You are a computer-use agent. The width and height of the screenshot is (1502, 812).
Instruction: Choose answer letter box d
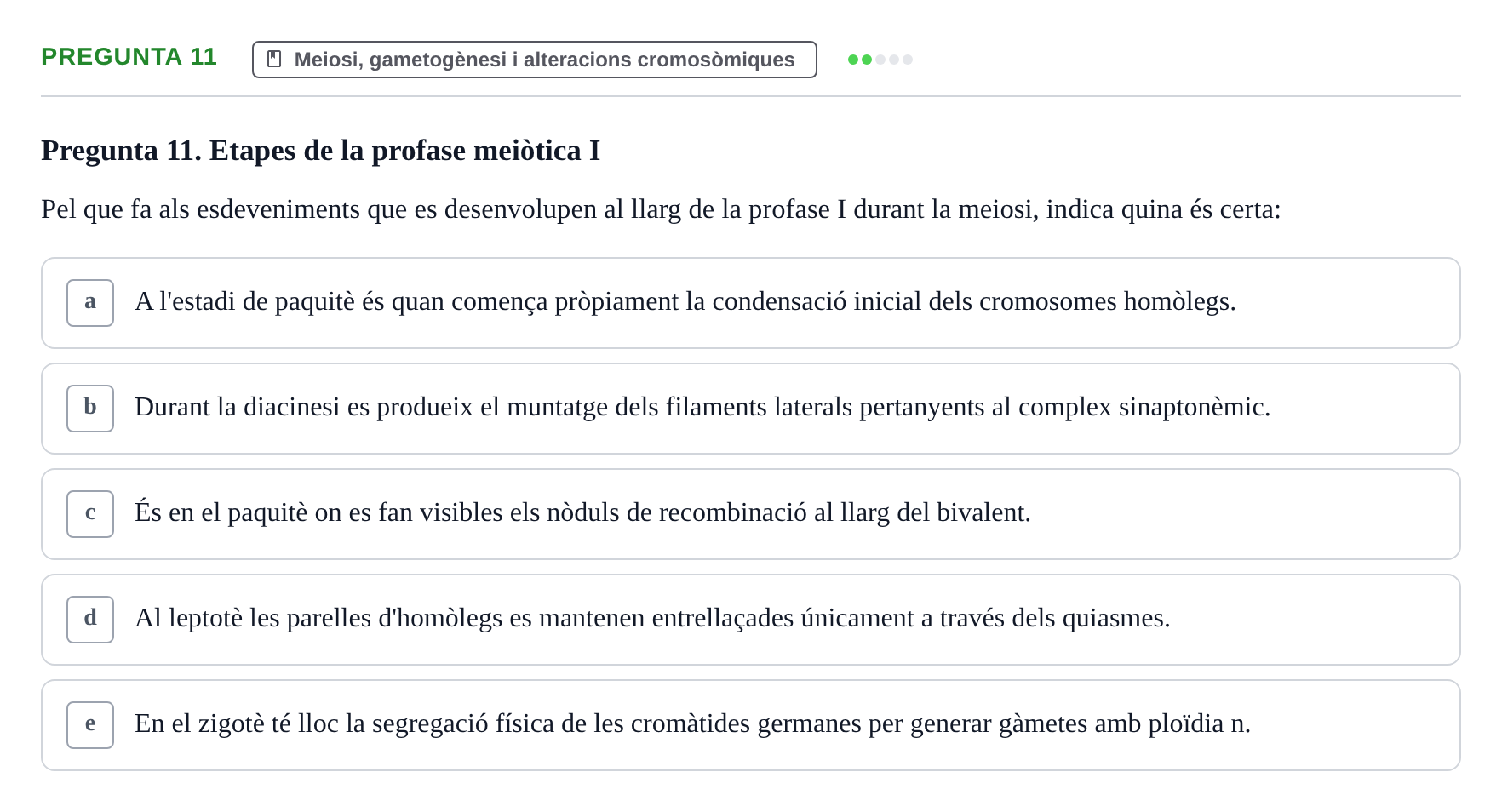point(90,620)
